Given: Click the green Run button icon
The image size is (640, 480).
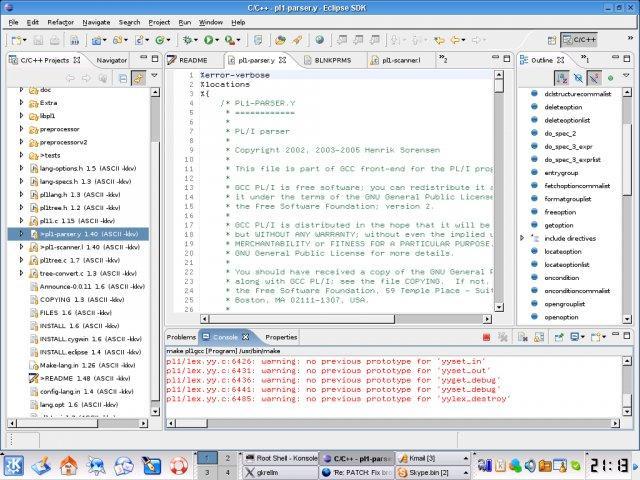Looking at the screenshot, I should 209,40.
